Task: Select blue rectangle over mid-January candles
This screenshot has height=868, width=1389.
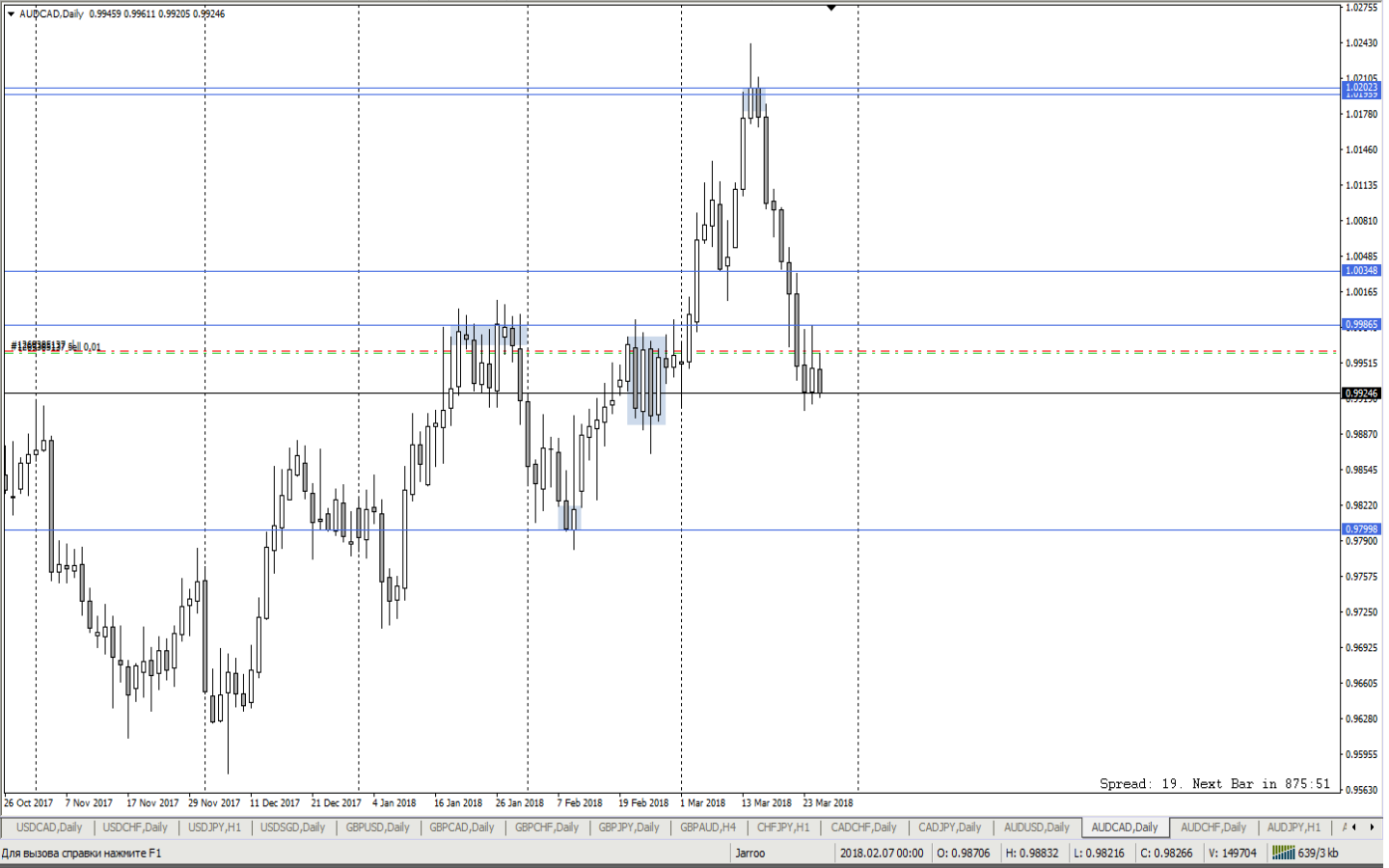Action: pyautogui.click(x=489, y=337)
